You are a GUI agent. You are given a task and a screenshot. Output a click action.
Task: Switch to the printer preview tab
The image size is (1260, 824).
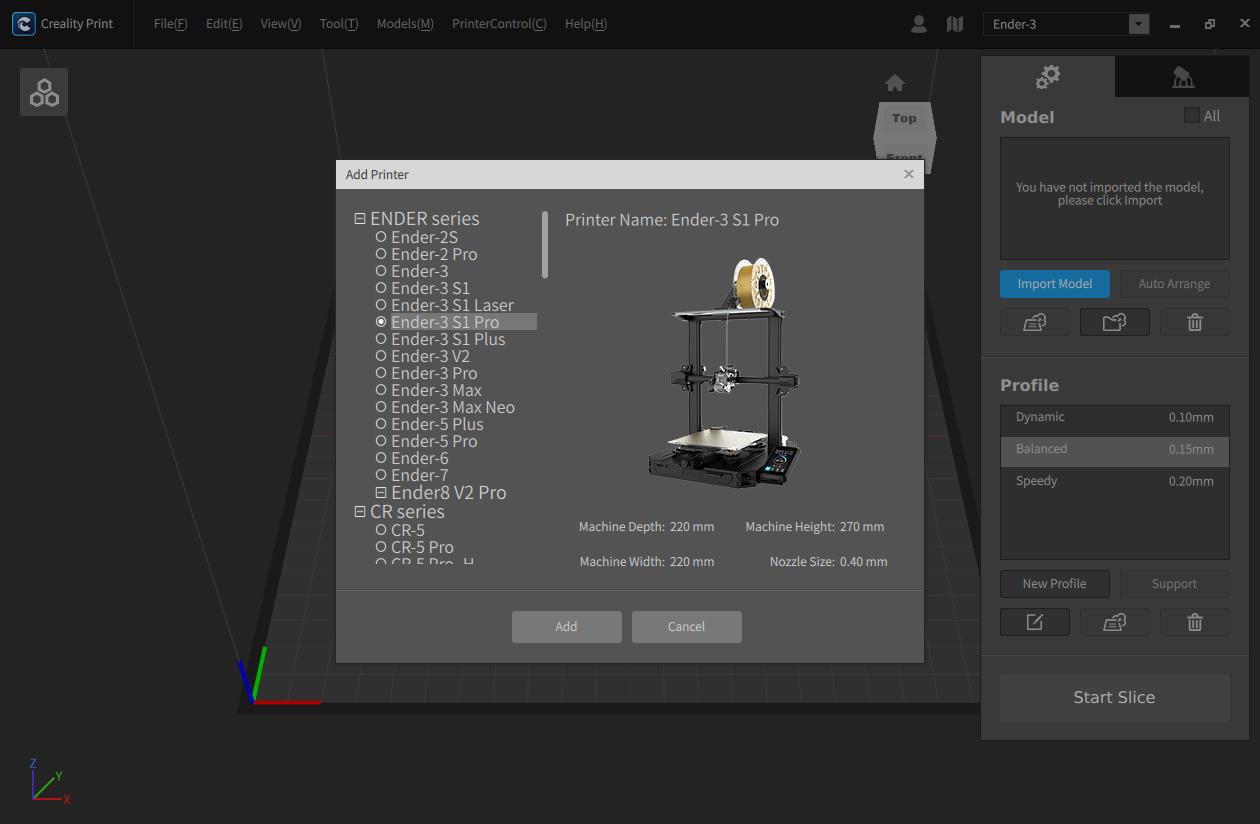pos(1182,76)
